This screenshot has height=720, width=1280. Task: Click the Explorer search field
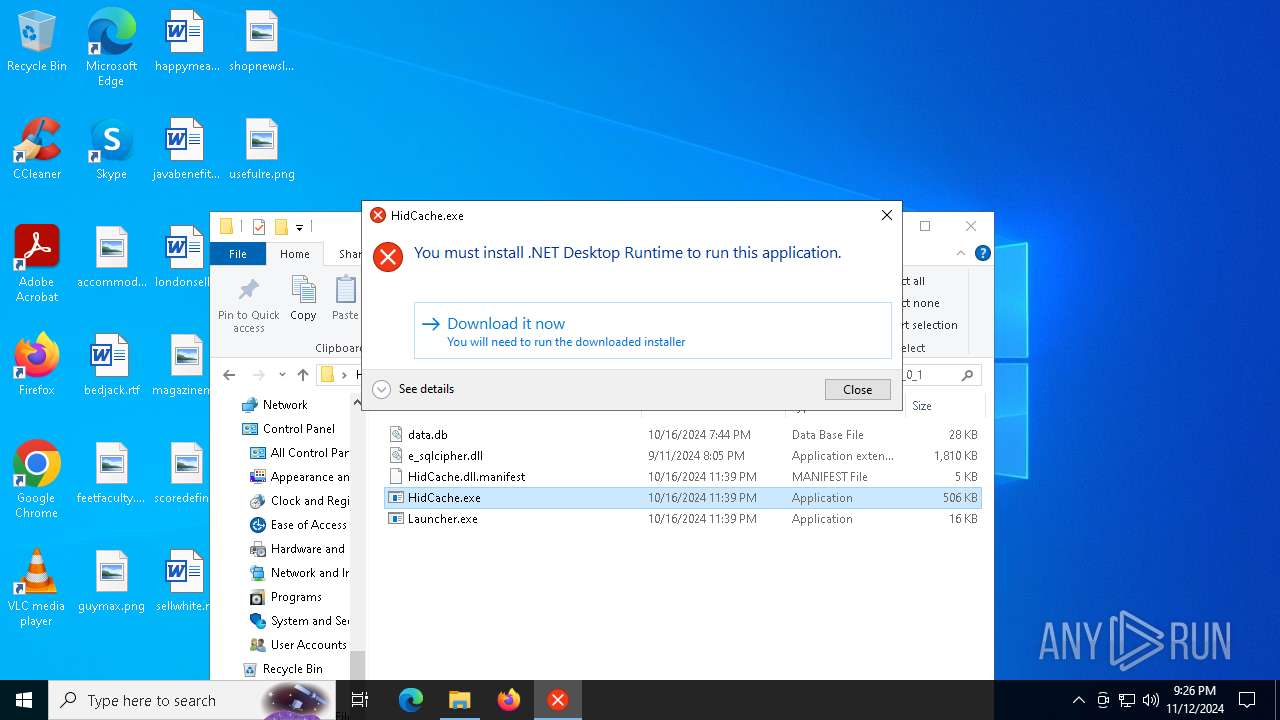click(x=940, y=375)
